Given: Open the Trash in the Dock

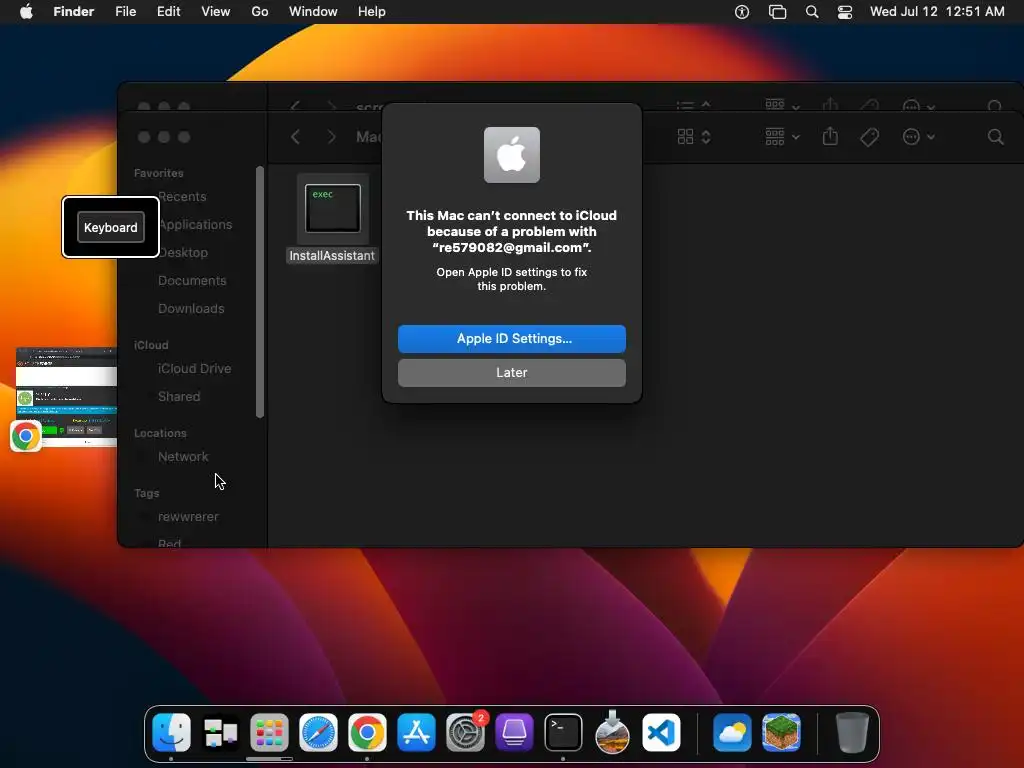Looking at the screenshot, I should (852, 733).
